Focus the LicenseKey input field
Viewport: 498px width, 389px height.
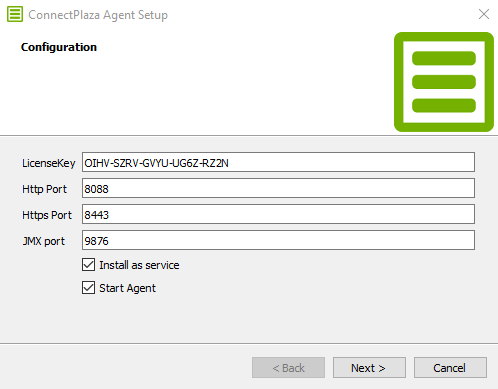278,162
